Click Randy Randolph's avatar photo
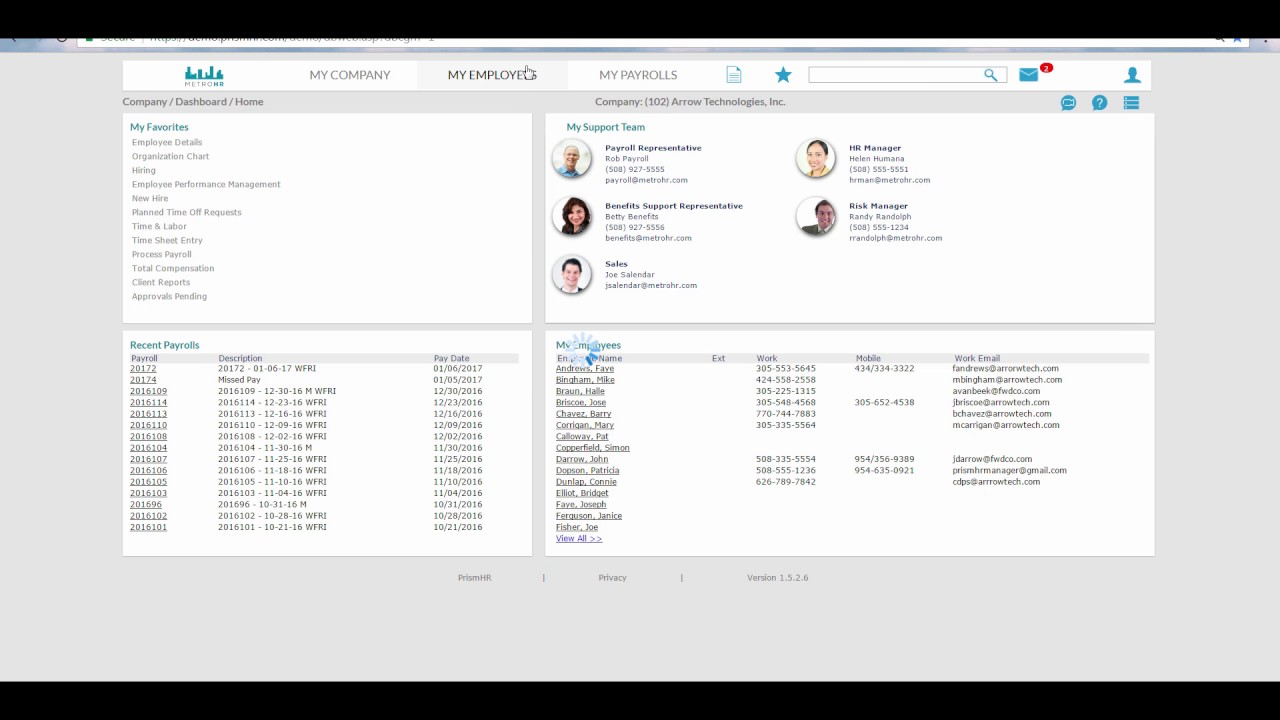Screen dimensions: 1280x720 816,217
